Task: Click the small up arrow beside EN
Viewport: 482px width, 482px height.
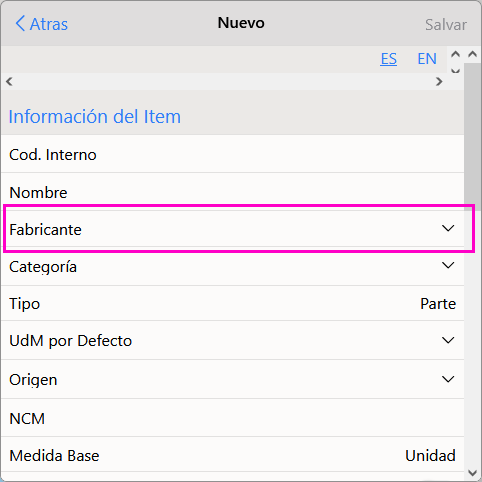Action: [x=455, y=54]
